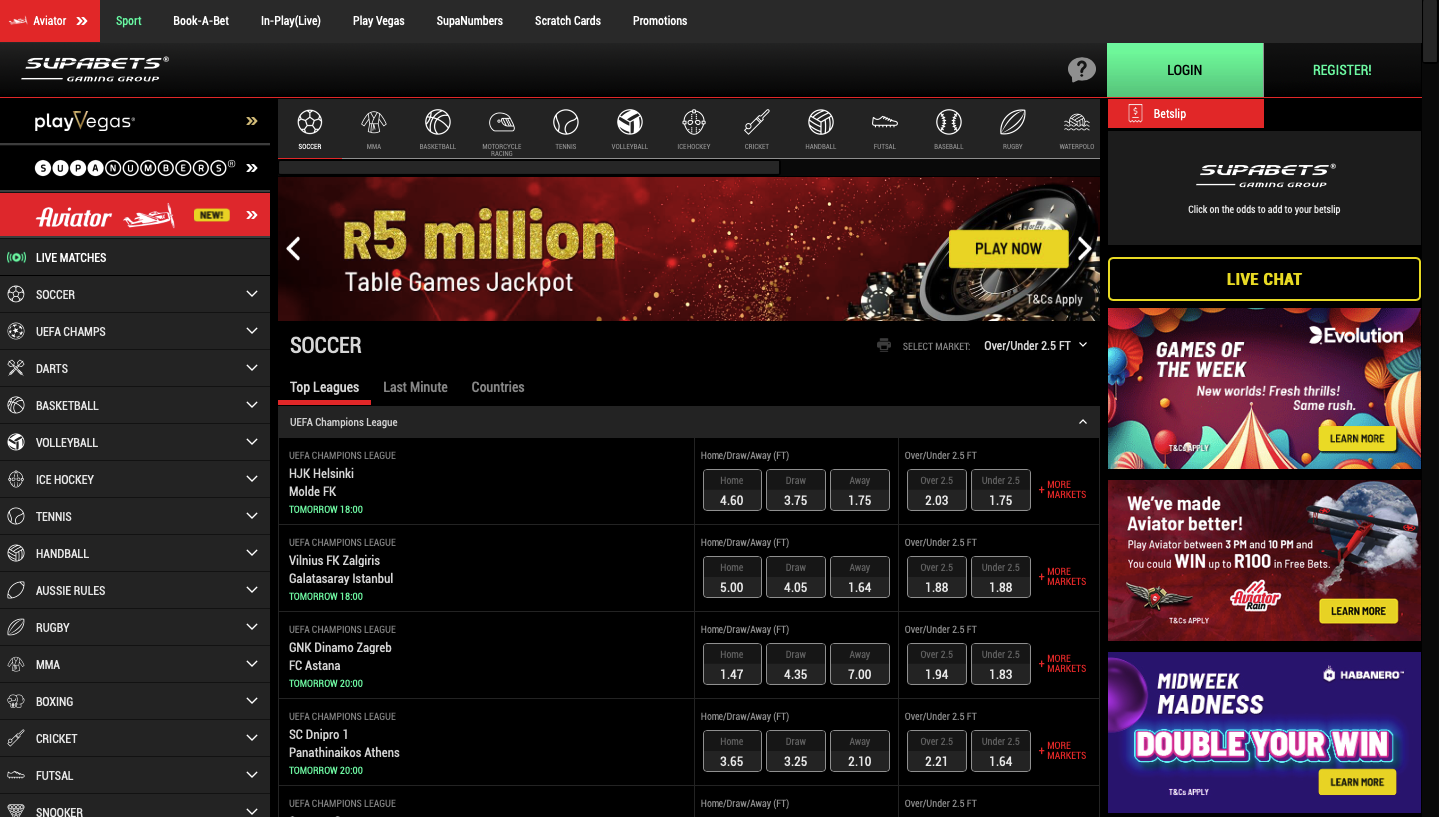This screenshot has width=1439, height=817.
Task: Collapse the UEFA Champions League section
Action: click(1082, 422)
